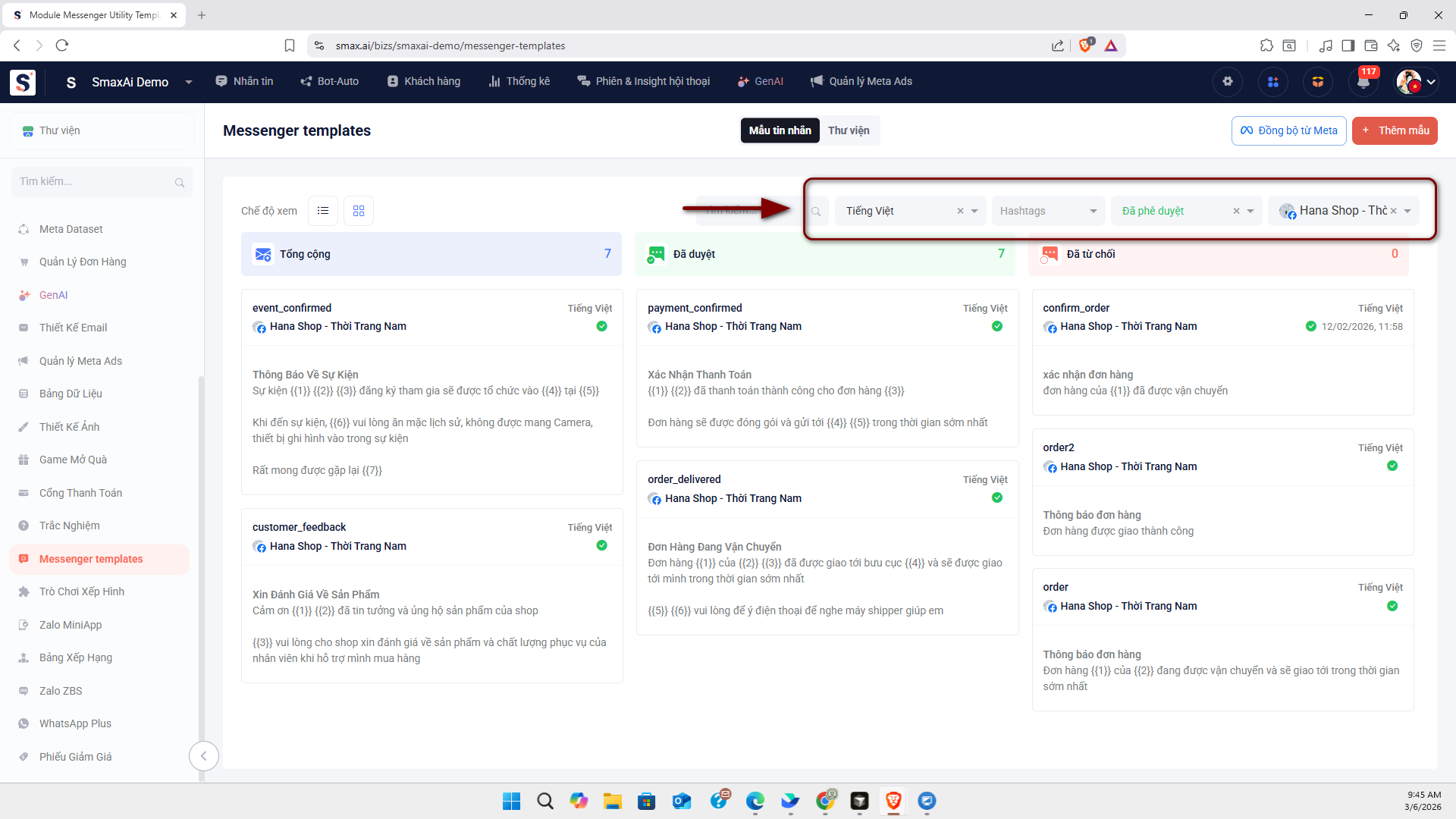Click Đồng bộ từ Meta button
The height and width of the screenshot is (819, 1456).
pos(1288,130)
